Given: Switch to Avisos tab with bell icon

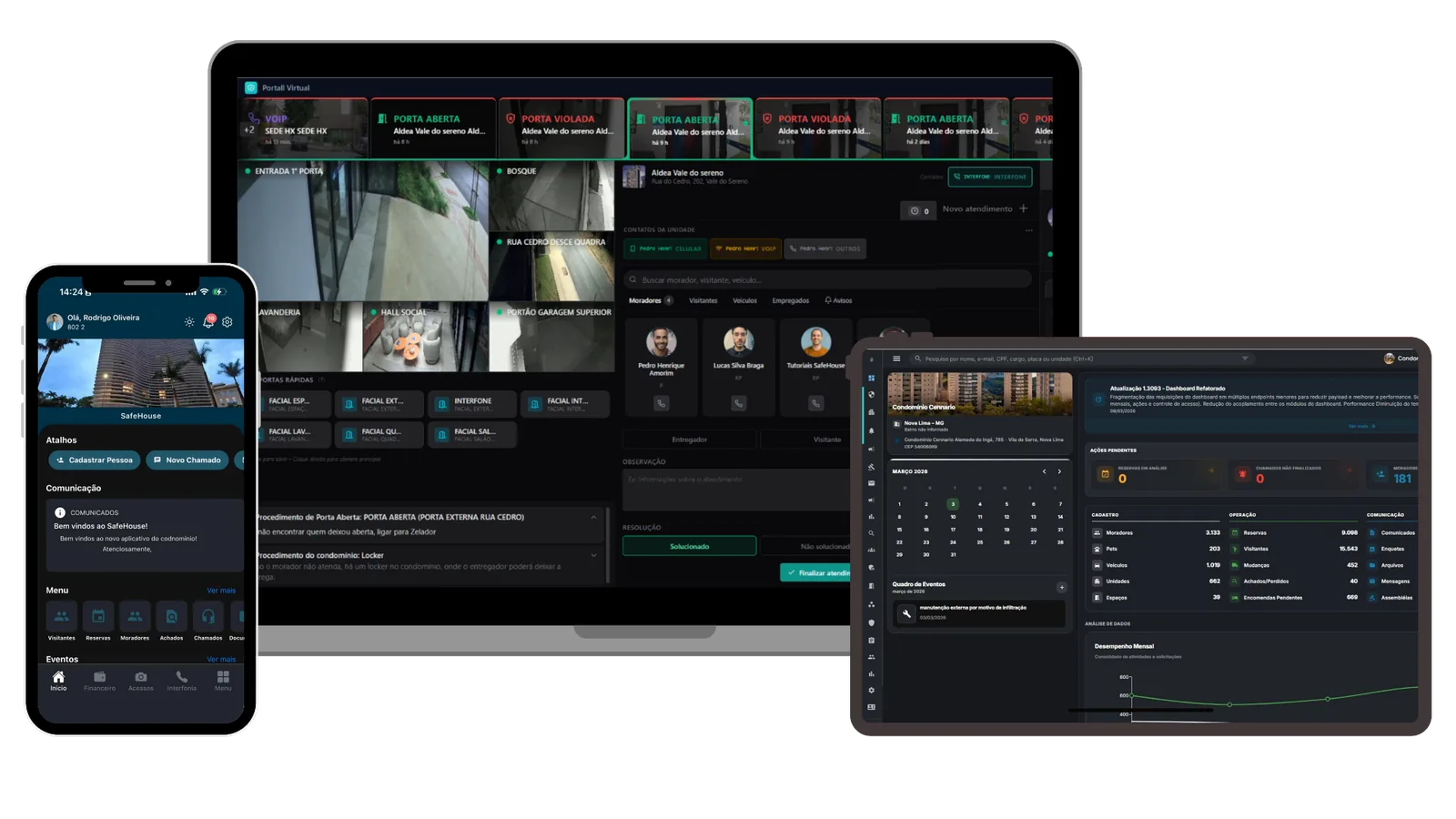Looking at the screenshot, I should [838, 300].
